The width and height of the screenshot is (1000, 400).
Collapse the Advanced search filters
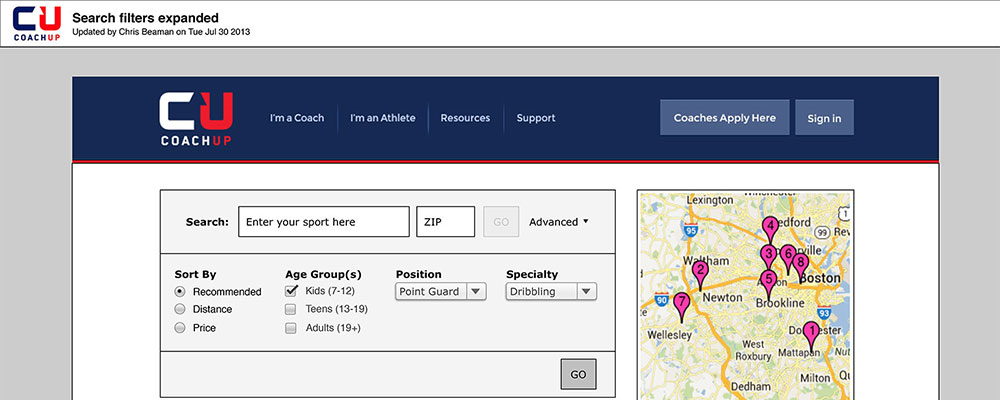pyautogui.click(x=559, y=222)
